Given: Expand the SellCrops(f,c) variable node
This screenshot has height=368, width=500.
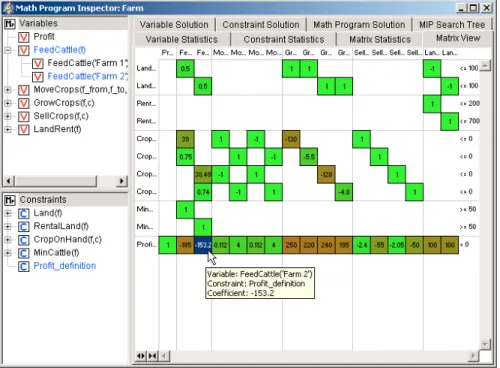Looking at the screenshot, I should pos(8,116).
